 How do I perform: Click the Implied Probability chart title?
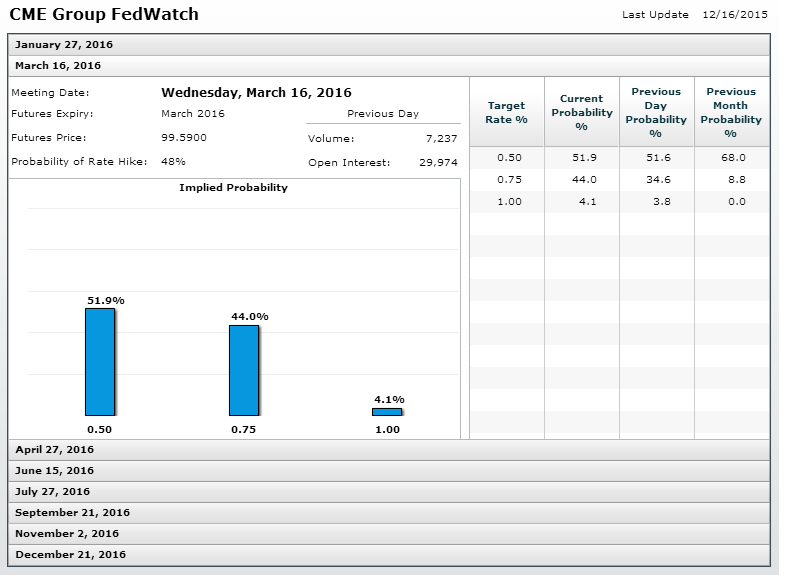[x=233, y=188]
